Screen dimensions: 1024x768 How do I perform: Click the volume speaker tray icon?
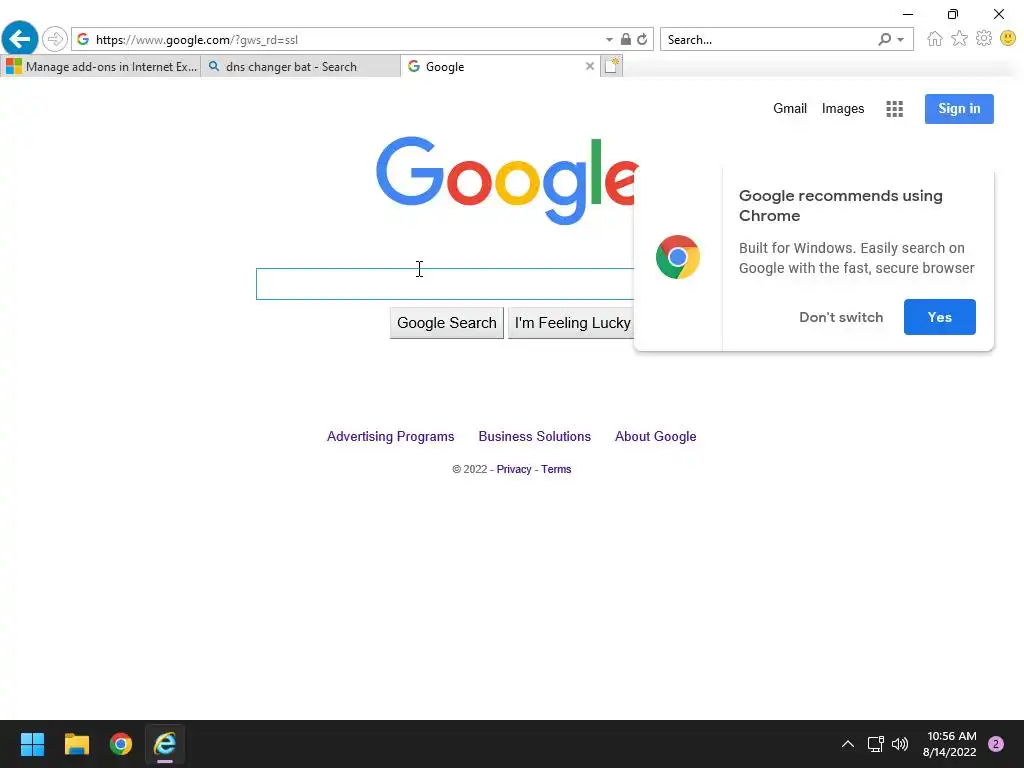coord(900,744)
